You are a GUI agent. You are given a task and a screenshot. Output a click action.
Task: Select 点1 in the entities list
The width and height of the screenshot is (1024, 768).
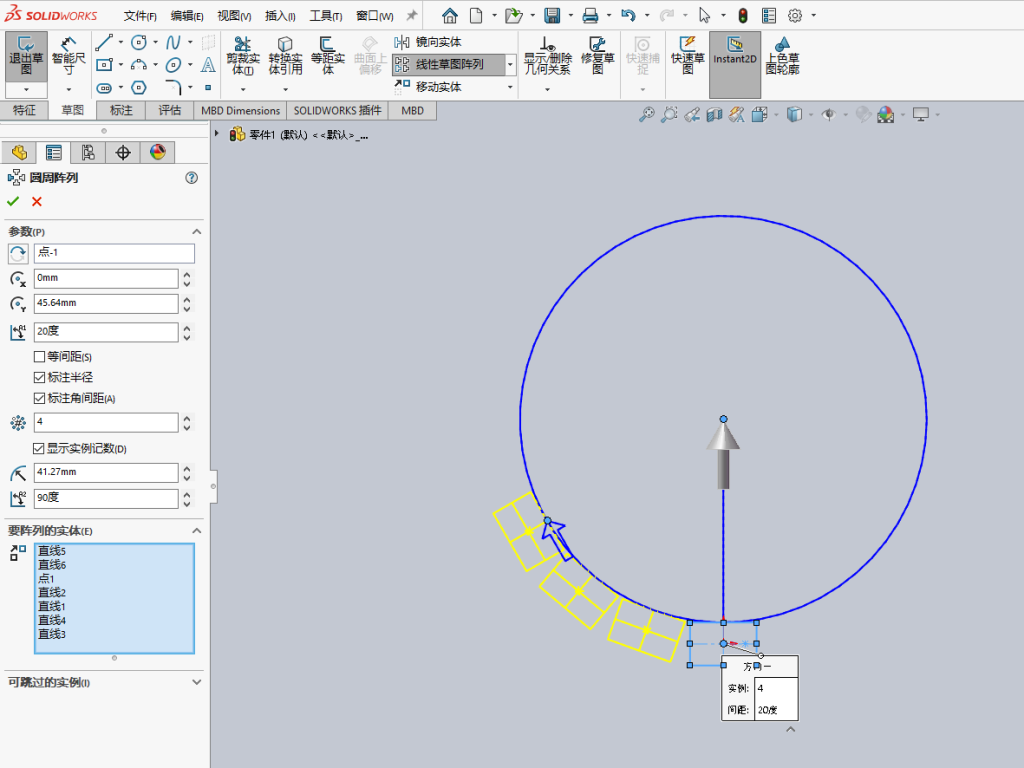pyautogui.click(x=46, y=579)
